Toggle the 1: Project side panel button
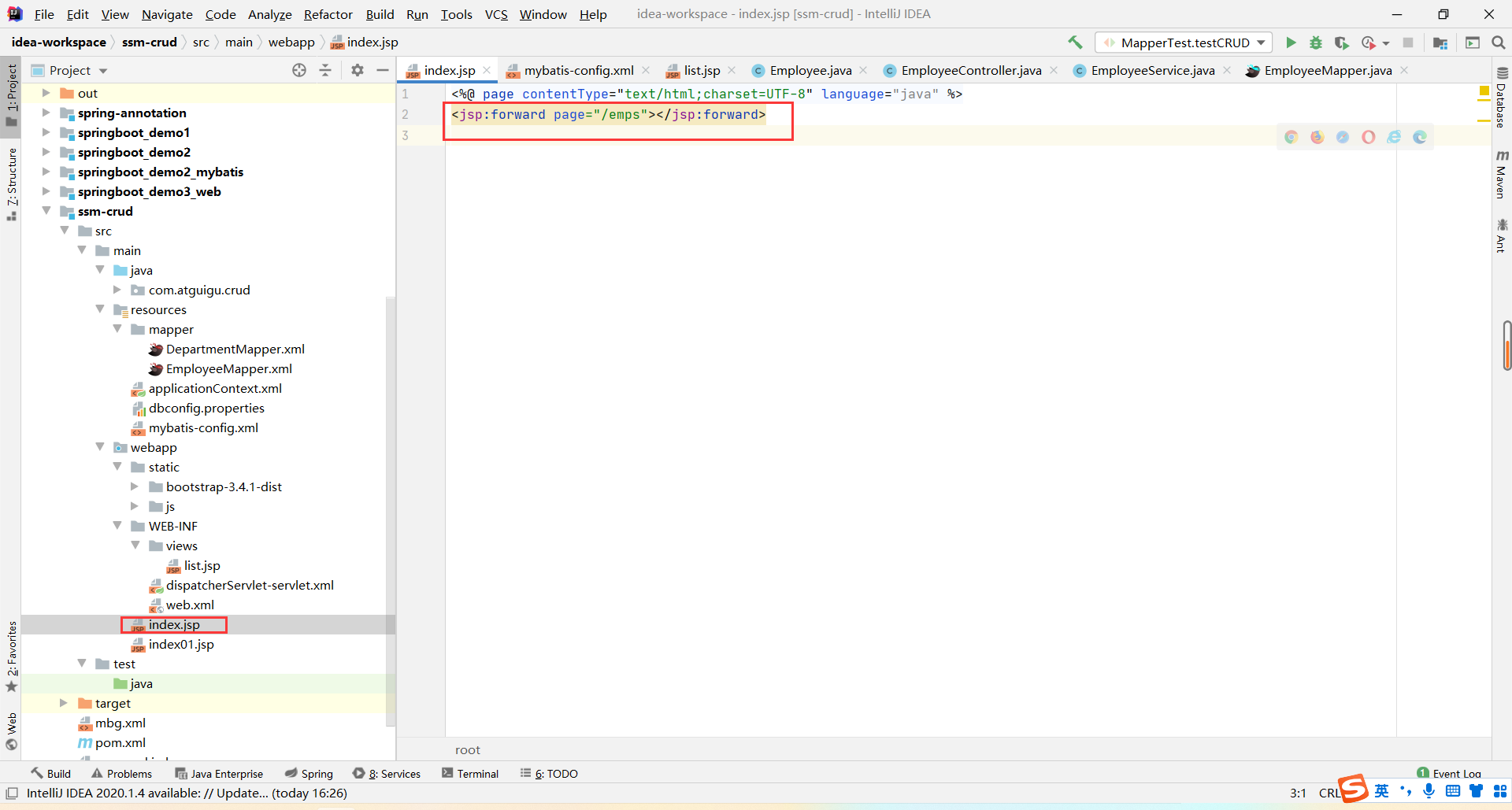Viewport: 1512px width, 810px height. tap(11, 94)
